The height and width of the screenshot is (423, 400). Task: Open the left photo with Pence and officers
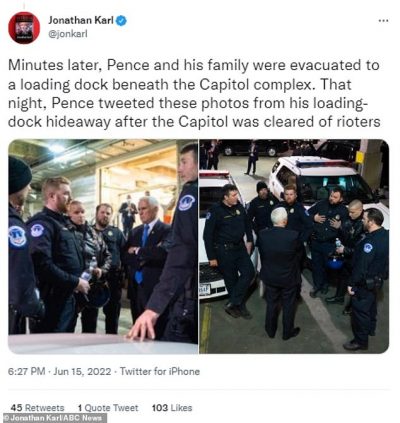103,246
